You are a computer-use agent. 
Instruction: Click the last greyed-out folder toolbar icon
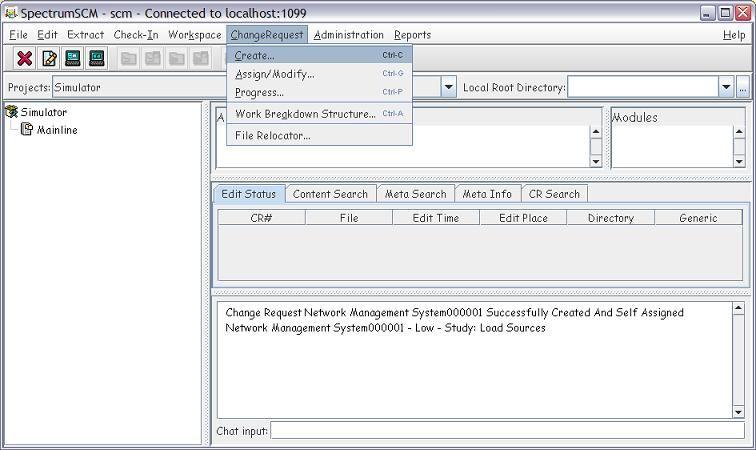[200, 59]
